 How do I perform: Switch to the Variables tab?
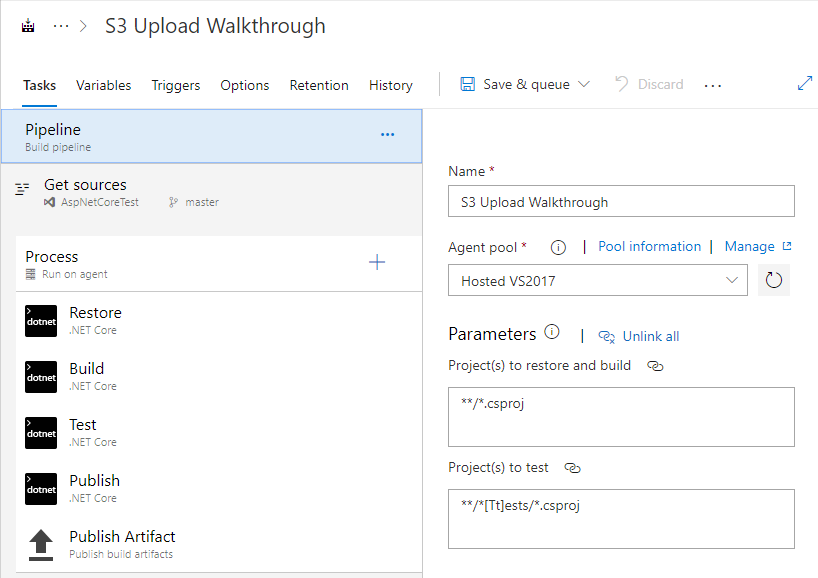pos(103,85)
